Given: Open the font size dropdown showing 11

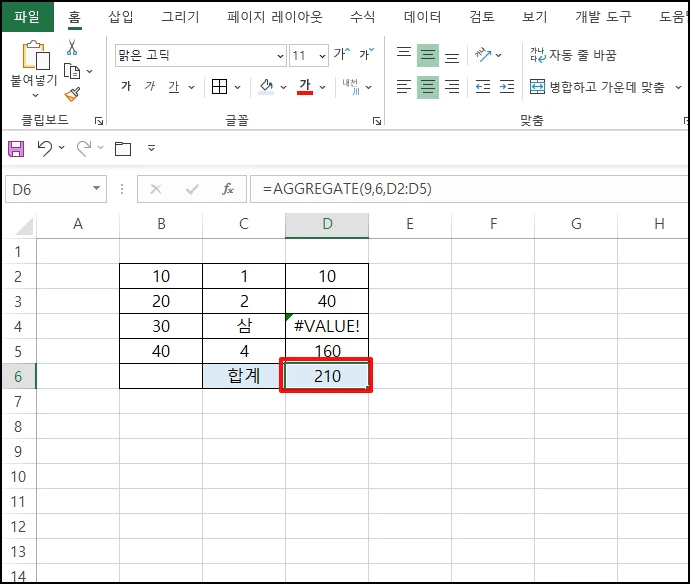Looking at the screenshot, I should (323, 56).
